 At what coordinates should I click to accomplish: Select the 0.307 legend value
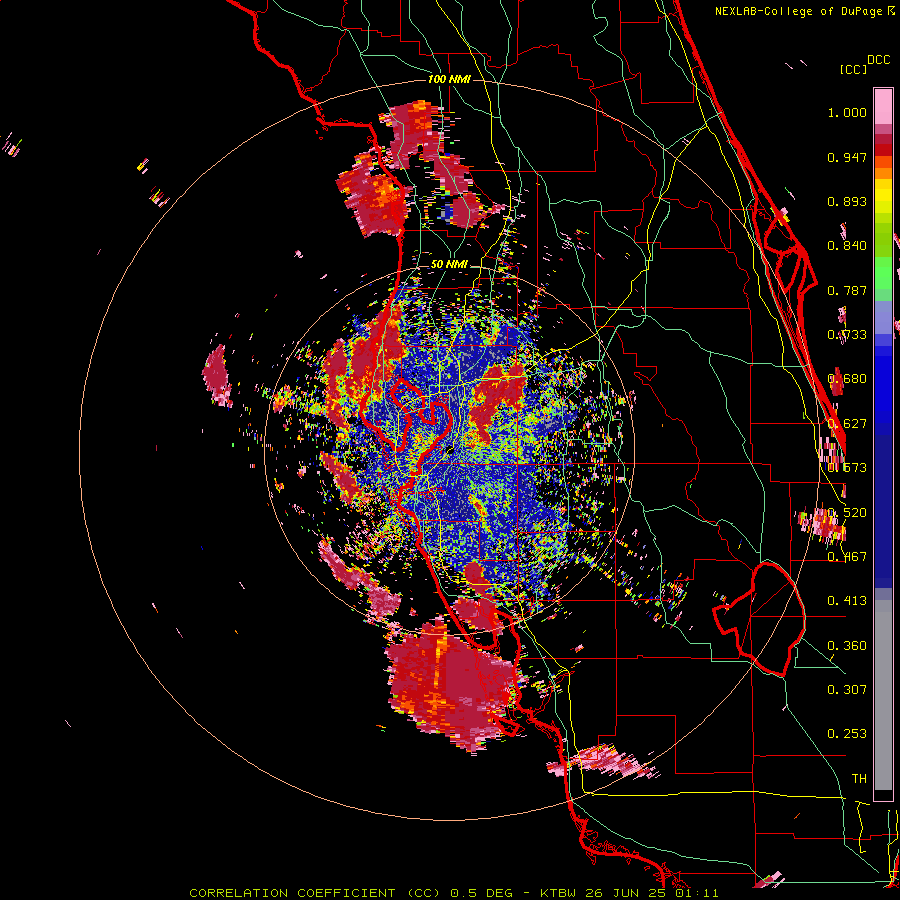pos(847,689)
